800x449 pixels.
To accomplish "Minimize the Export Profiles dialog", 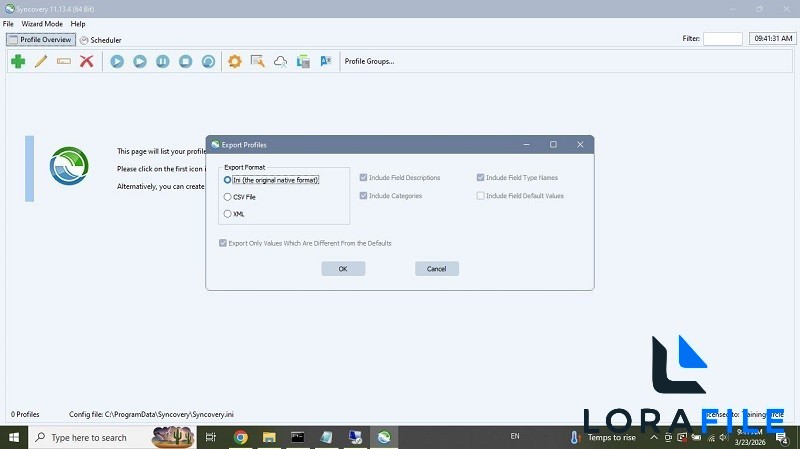I will pyautogui.click(x=526, y=145).
